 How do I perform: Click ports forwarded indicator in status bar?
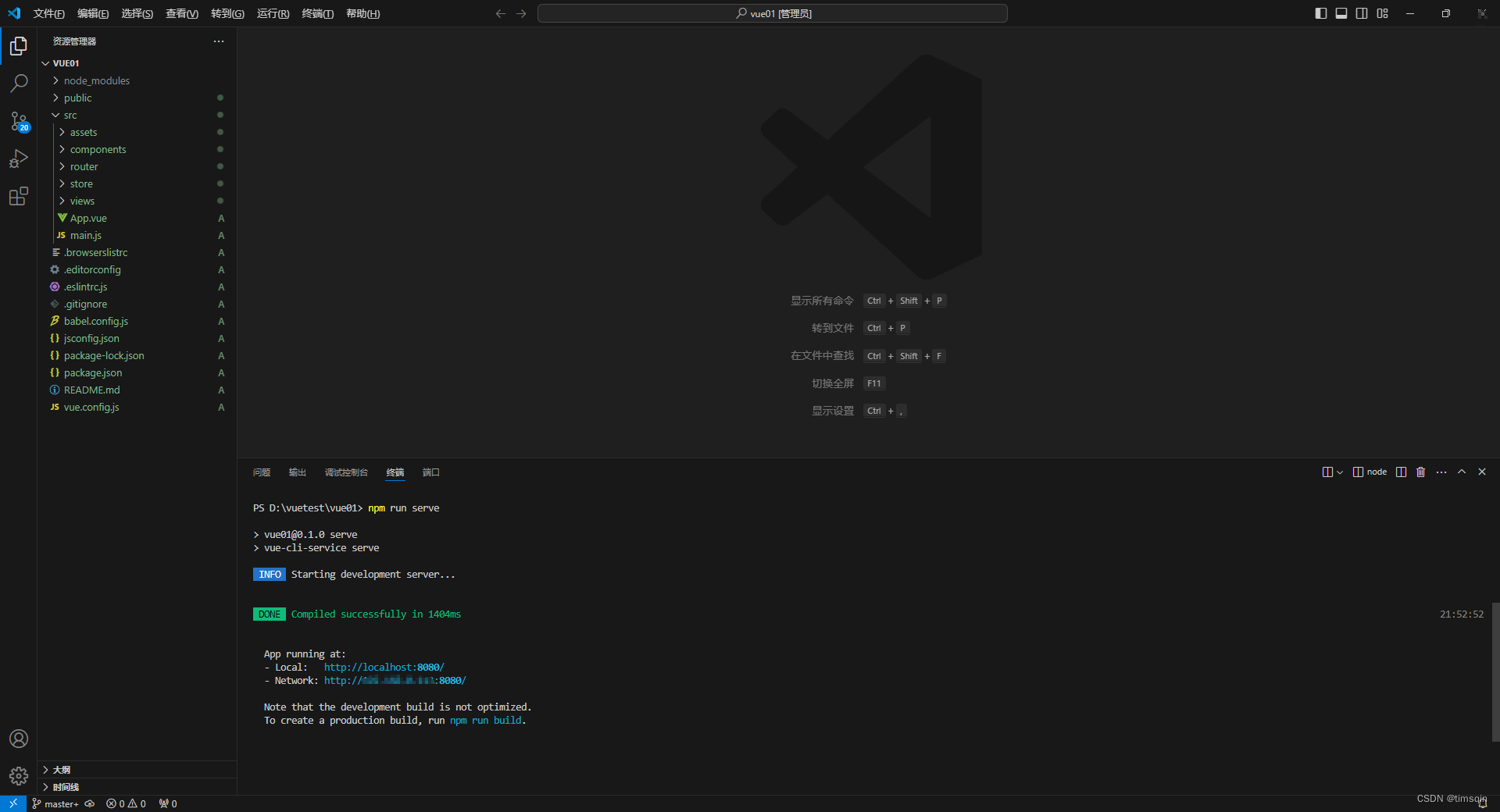[x=168, y=803]
